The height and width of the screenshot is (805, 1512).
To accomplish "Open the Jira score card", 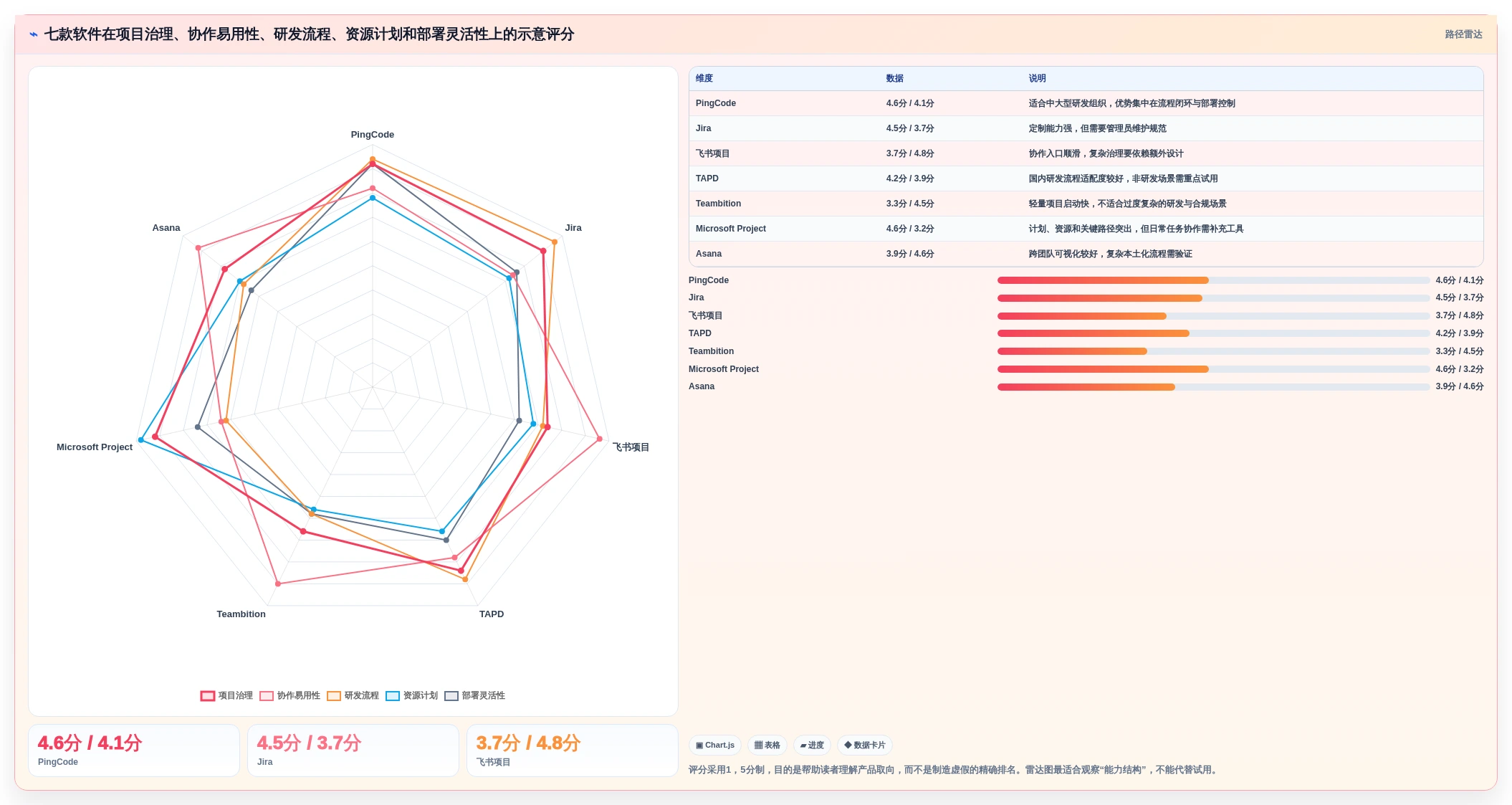I will click(353, 751).
